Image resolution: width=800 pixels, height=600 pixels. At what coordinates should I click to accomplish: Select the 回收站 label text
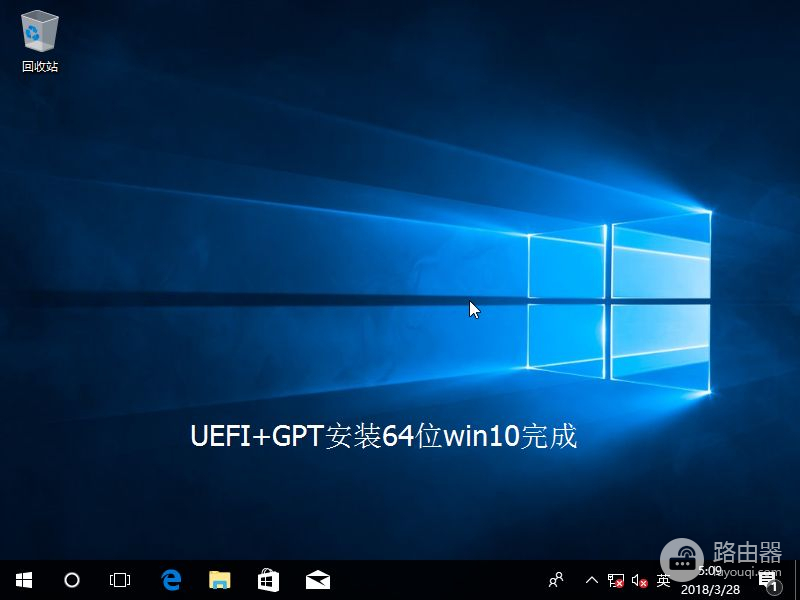pos(40,67)
